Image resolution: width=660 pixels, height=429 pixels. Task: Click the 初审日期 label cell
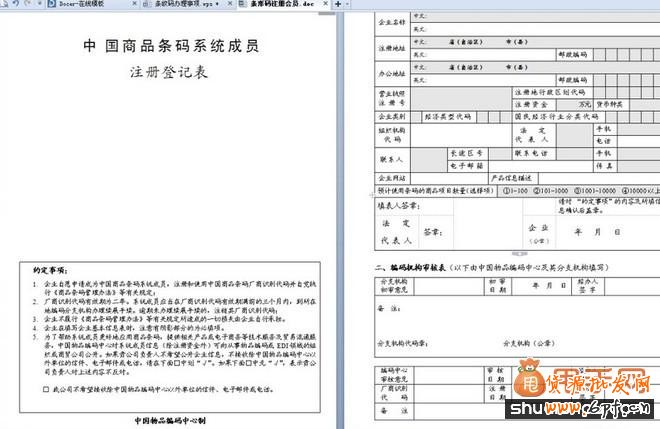point(497,286)
